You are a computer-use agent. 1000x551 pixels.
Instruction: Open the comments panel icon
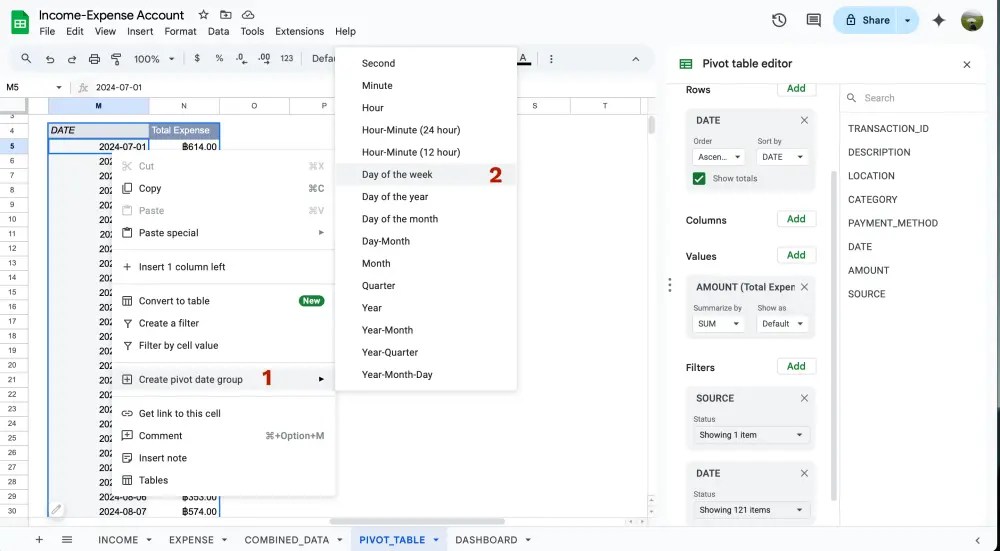pos(813,20)
